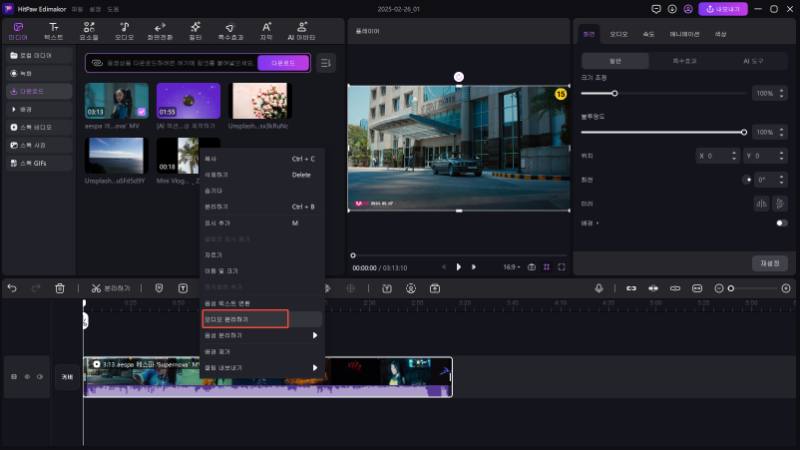Open the Transitions tab icon

click(x=159, y=29)
